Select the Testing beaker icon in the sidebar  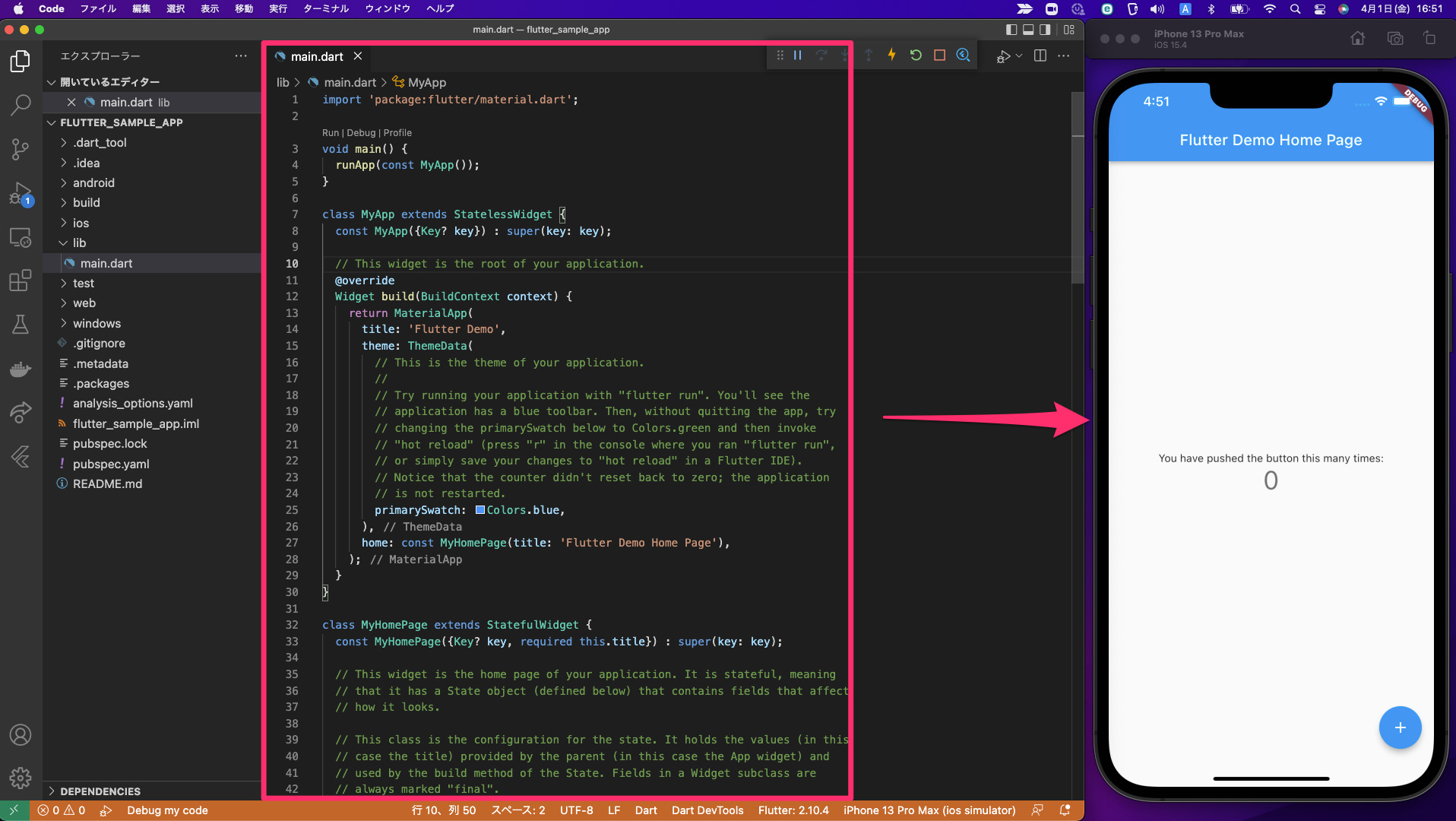(21, 325)
